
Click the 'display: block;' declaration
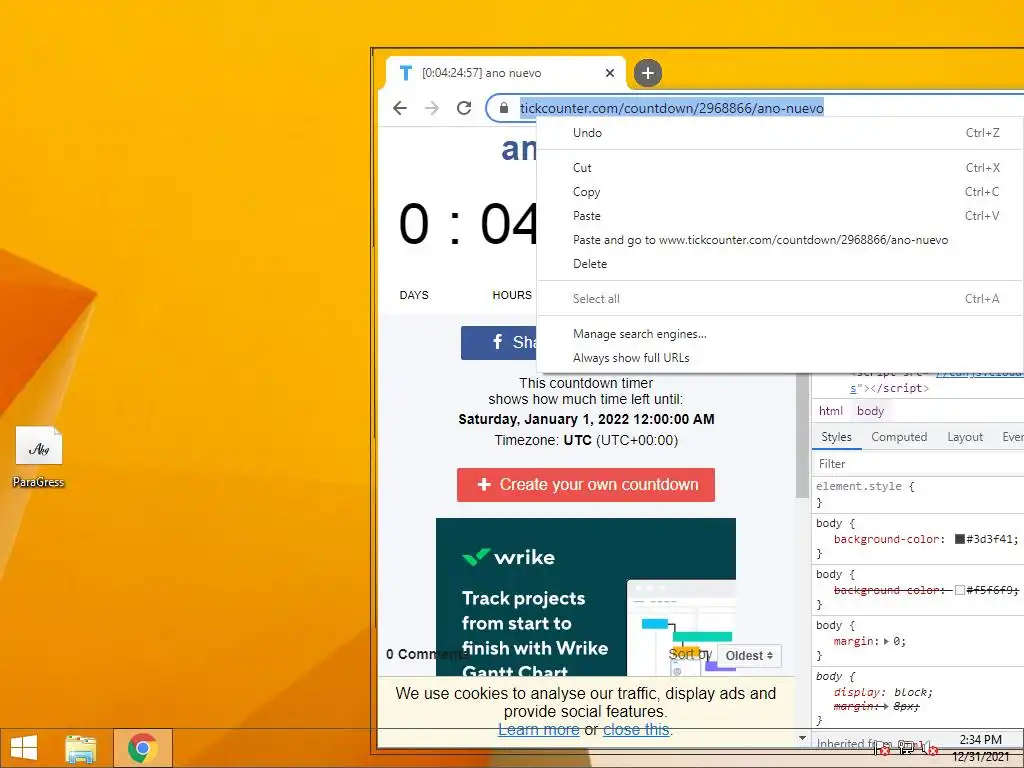[883, 692]
